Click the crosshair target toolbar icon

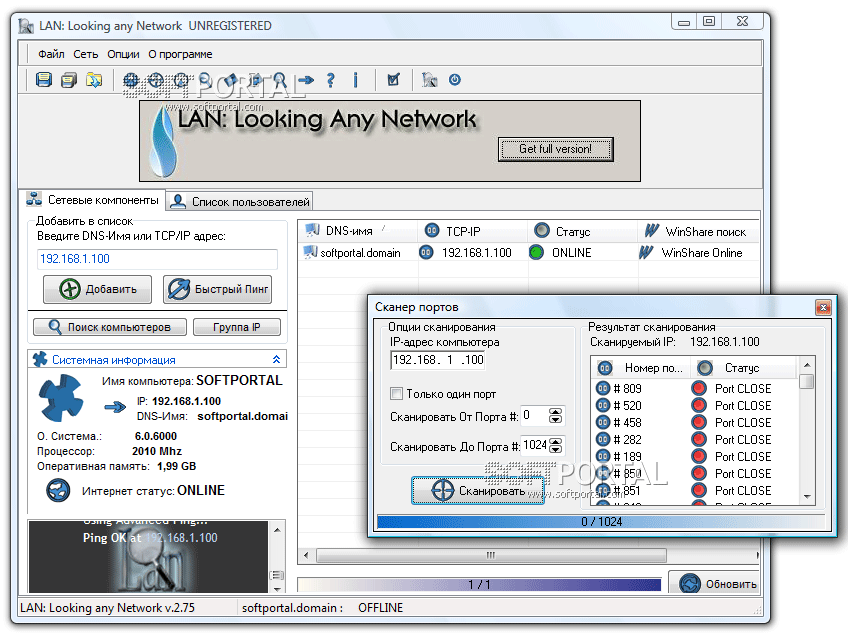coord(156,80)
